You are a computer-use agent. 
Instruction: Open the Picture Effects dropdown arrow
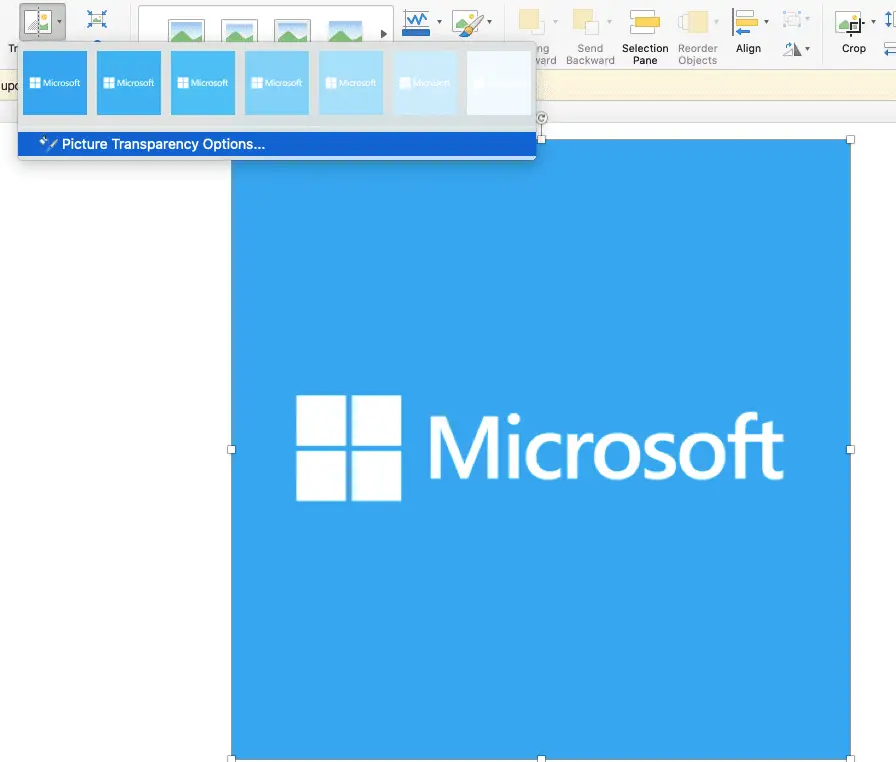pos(489,22)
